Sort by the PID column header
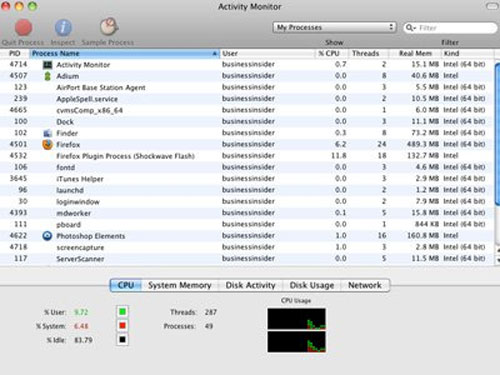This screenshot has width=500, height=375. (15, 54)
